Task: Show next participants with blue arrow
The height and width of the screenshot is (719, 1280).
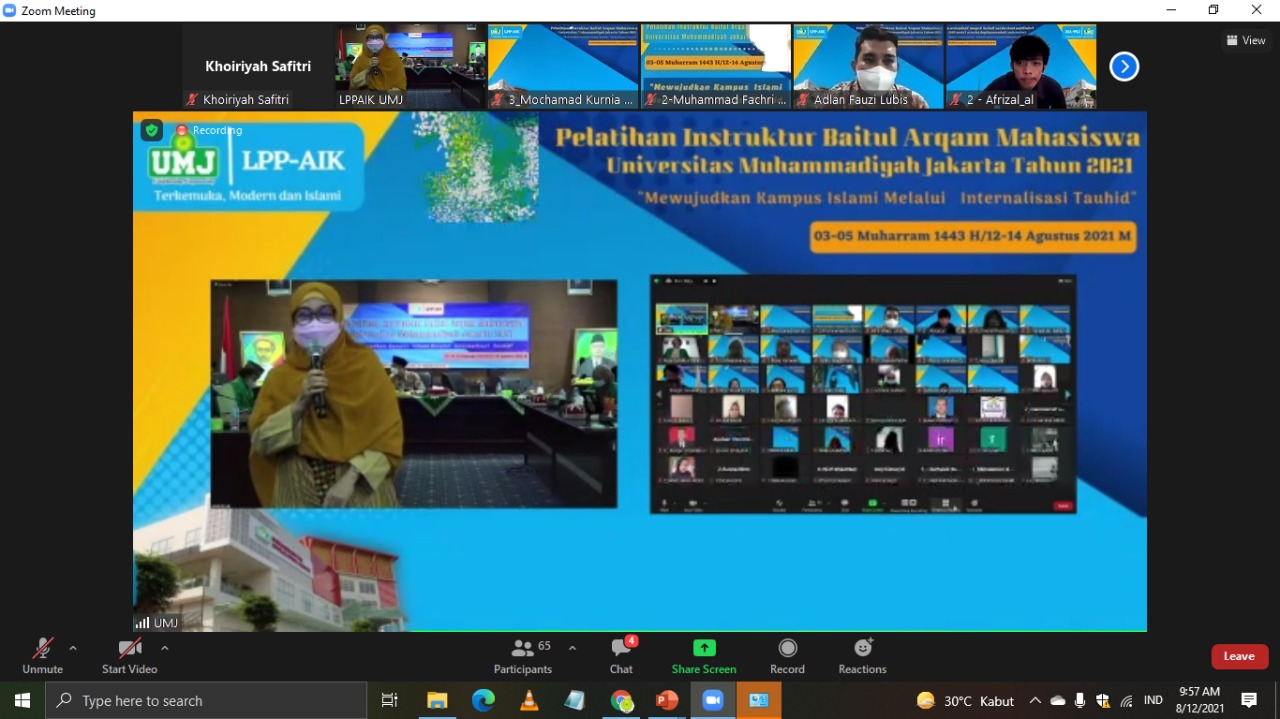Action: click(1124, 67)
